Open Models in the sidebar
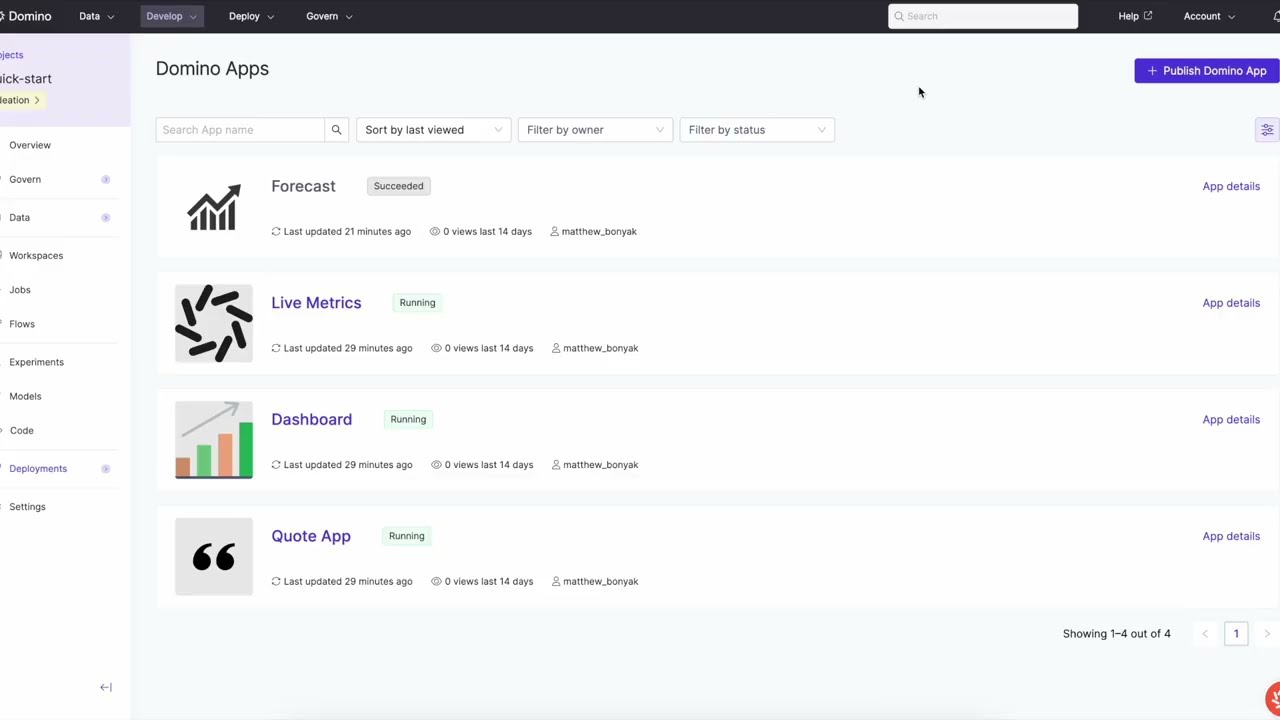This screenshot has width=1280, height=720. 25,396
